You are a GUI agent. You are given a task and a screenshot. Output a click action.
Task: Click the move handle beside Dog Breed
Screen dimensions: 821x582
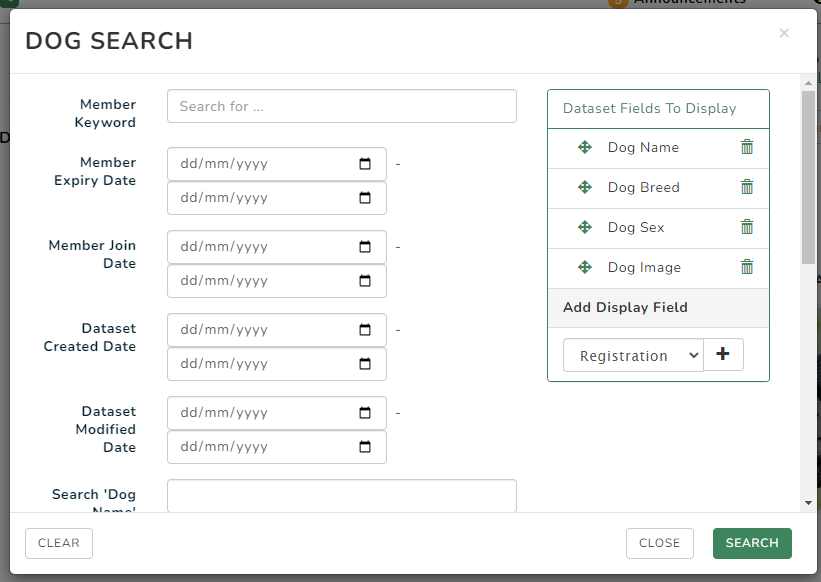coord(585,187)
